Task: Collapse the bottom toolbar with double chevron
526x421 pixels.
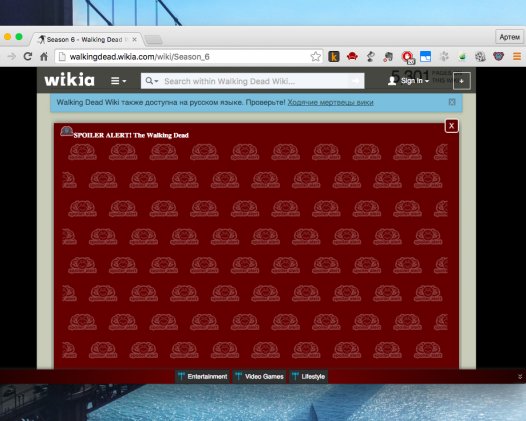Action: 520,376
